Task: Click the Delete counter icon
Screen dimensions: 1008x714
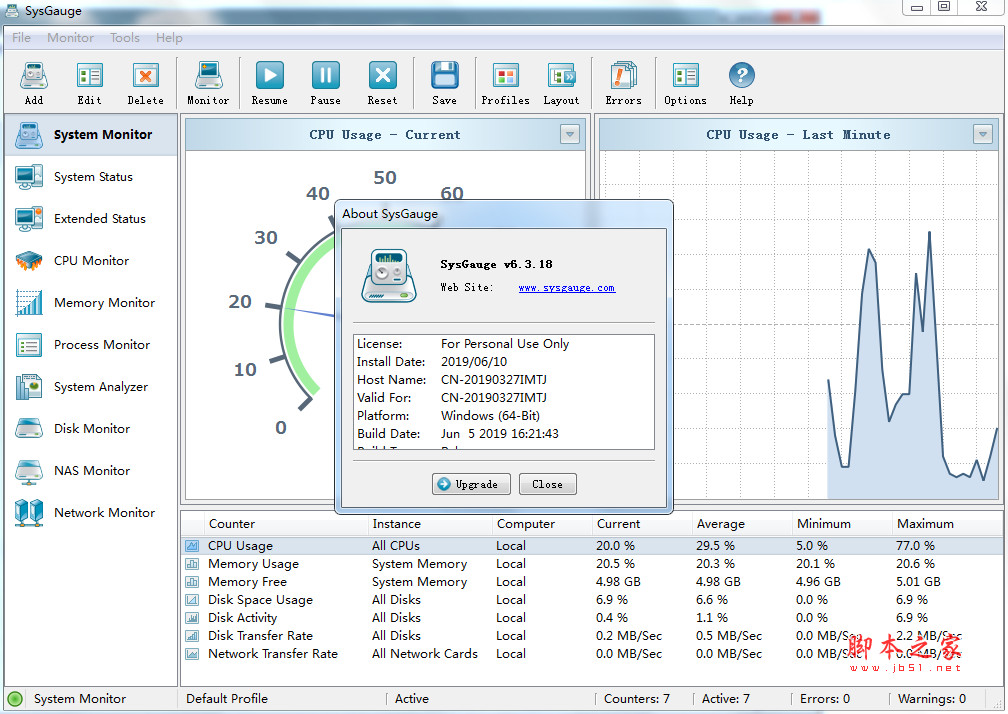Action: click(x=145, y=83)
